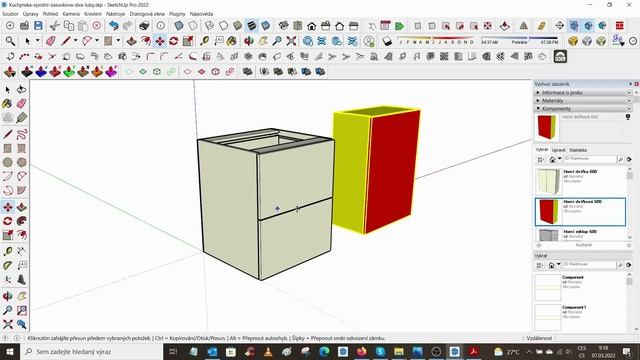
Task: Select the Rotate tool in left toolbar
Action: (x=8, y=221)
